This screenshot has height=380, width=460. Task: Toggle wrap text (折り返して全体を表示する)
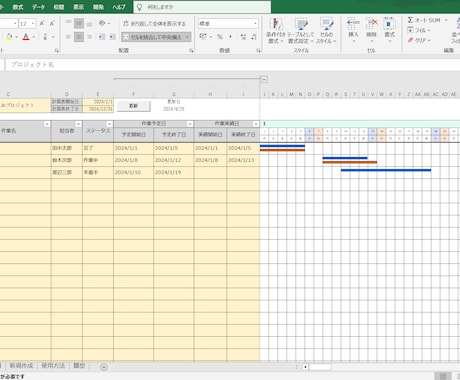[154, 24]
